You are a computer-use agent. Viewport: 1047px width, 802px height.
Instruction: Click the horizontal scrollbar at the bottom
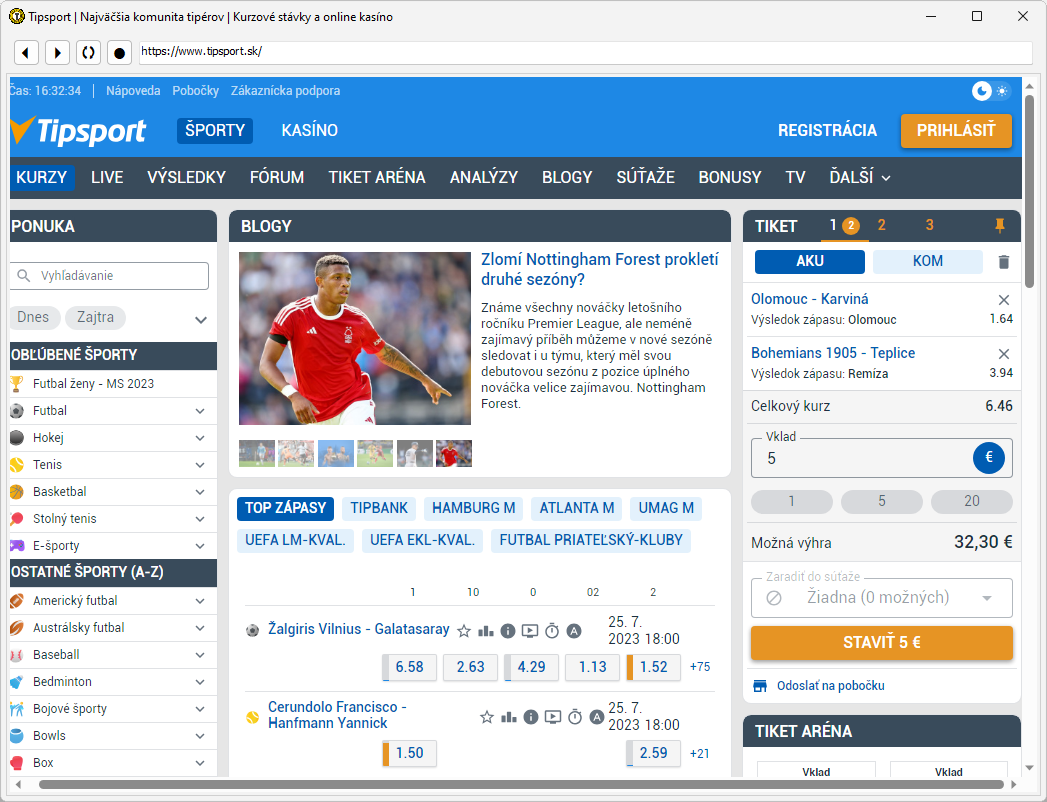[521, 784]
